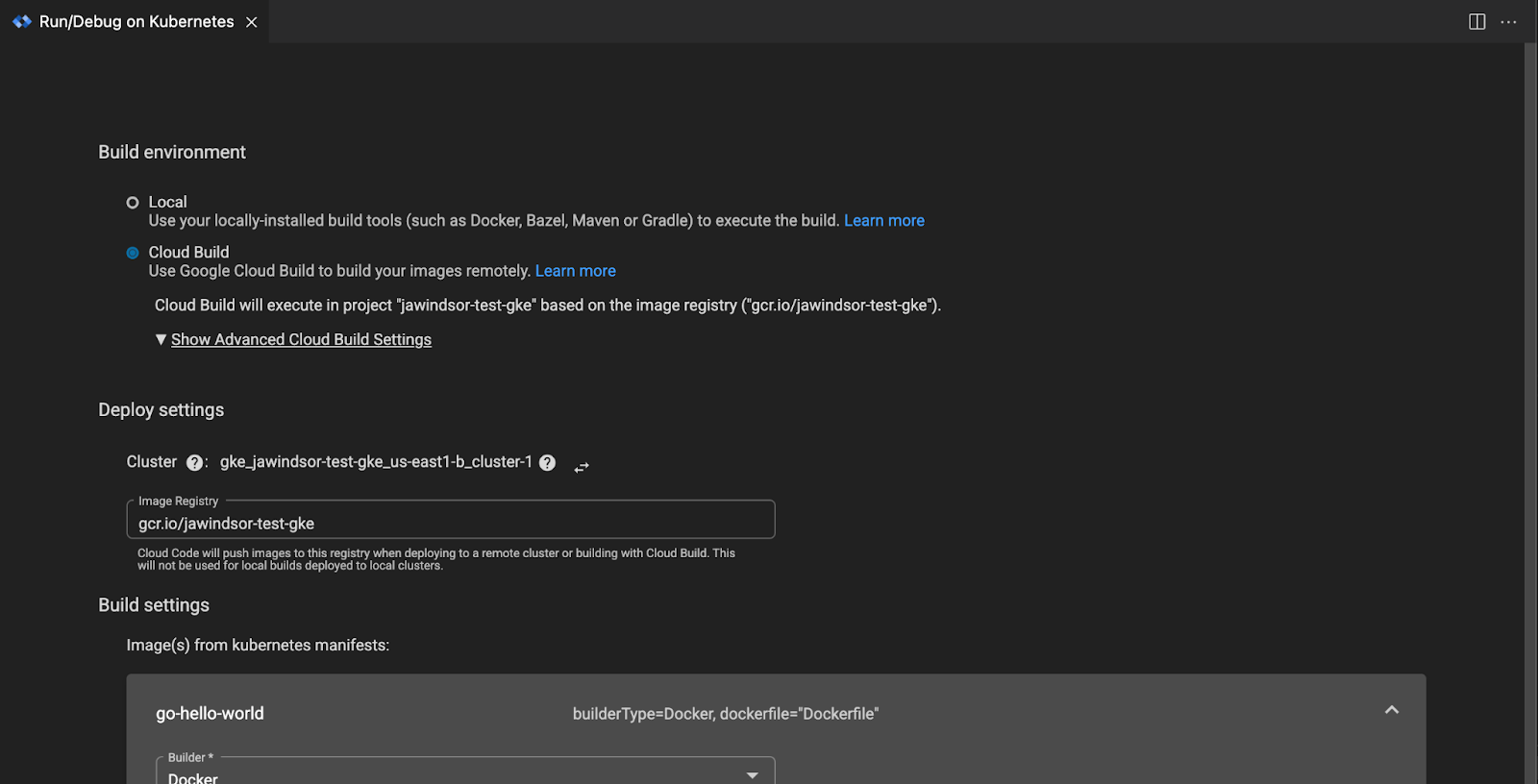The image size is (1538, 784).
Task: Close the Run/Debug on Kubernetes tab
Action: point(252,22)
